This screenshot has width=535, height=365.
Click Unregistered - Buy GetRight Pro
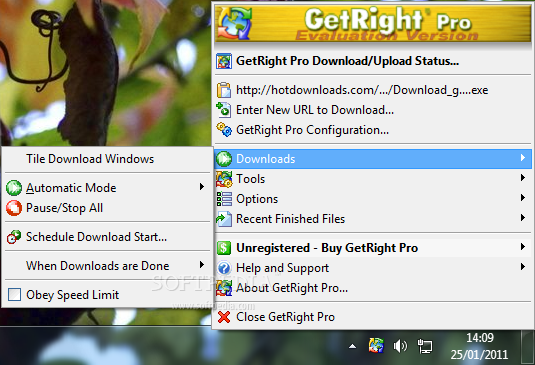click(373, 248)
